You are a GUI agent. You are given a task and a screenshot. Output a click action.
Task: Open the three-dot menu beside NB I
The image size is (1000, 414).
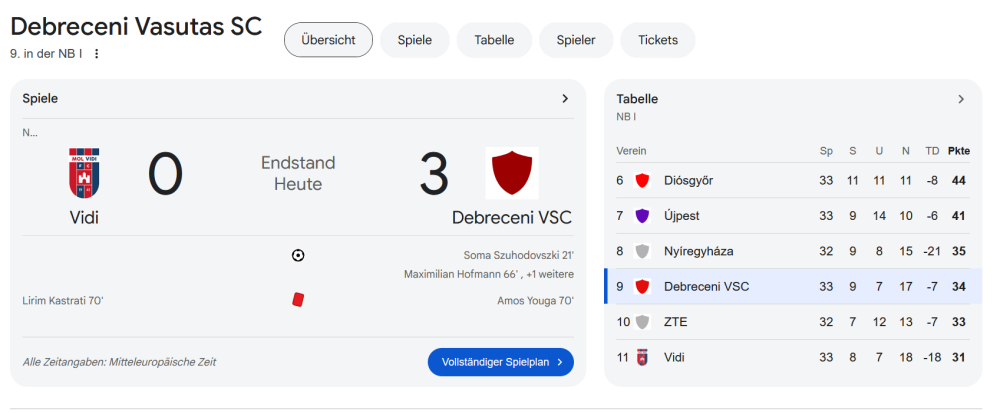[97, 54]
